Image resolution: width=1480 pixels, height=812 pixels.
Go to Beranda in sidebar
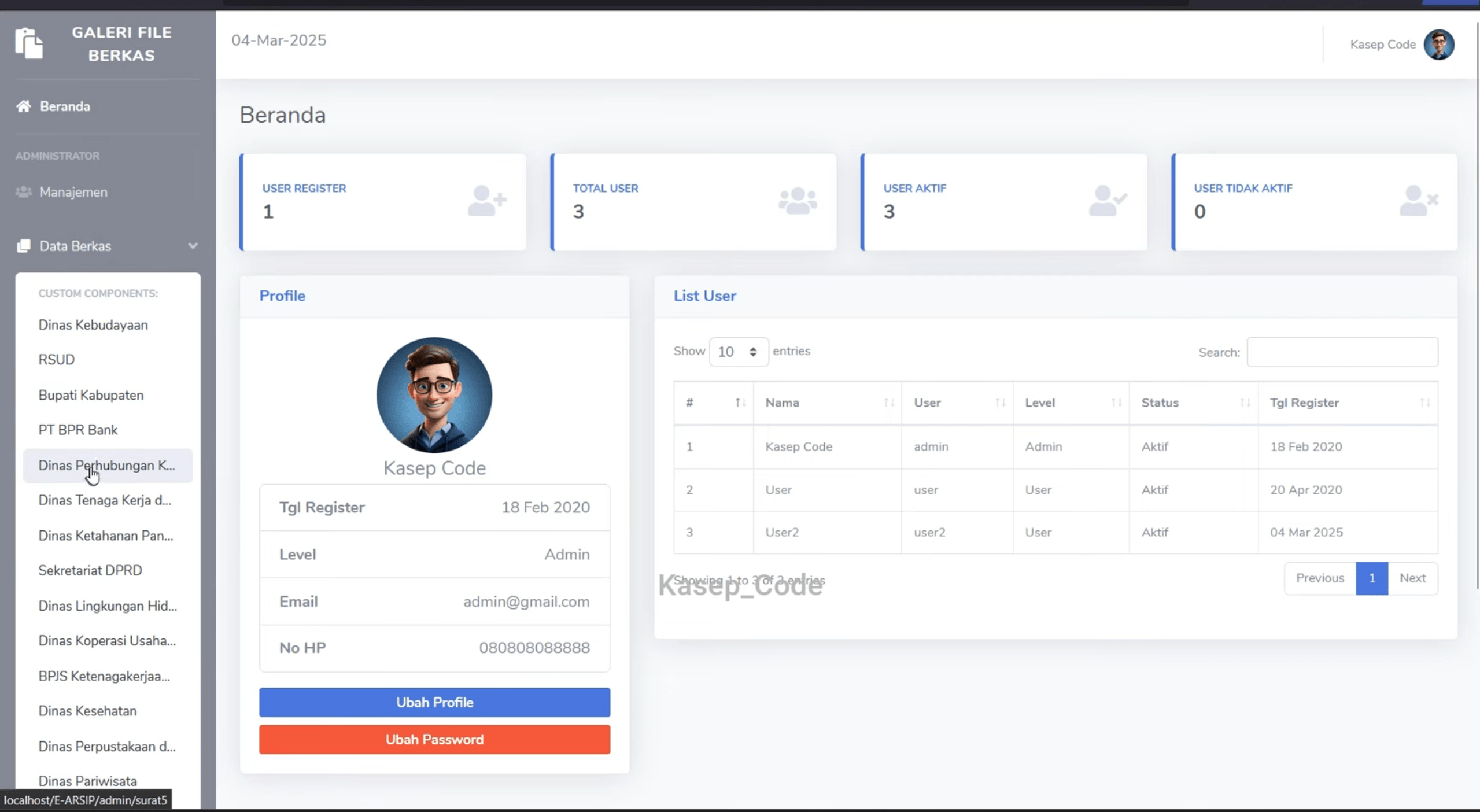[65, 106]
